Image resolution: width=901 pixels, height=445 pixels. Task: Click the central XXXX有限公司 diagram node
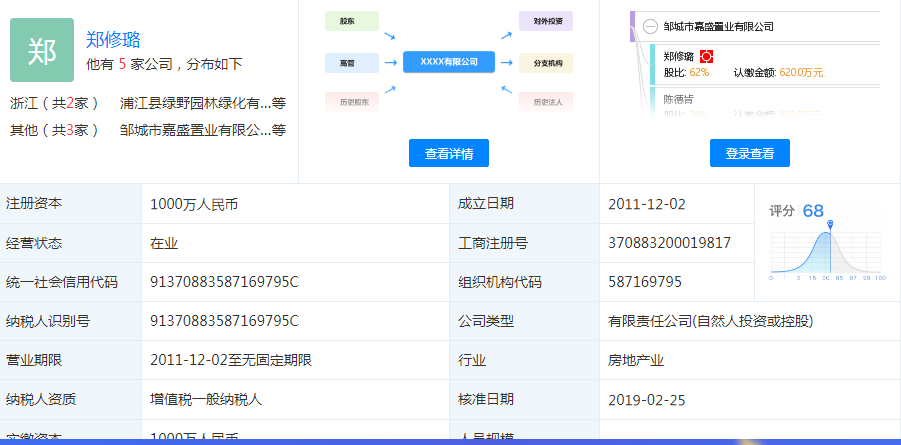(x=448, y=62)
